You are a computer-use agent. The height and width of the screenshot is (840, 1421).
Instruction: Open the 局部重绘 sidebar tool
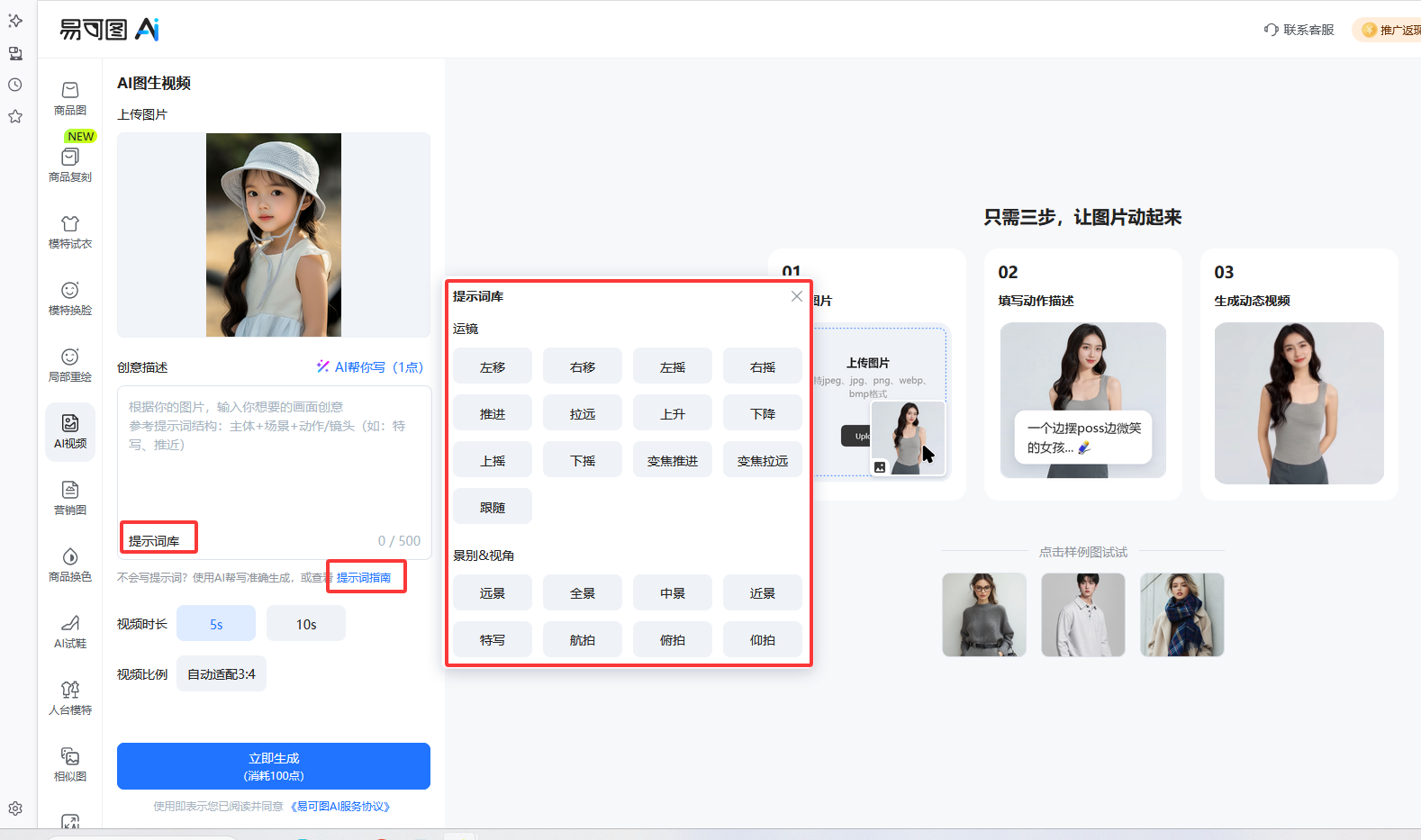70,365
